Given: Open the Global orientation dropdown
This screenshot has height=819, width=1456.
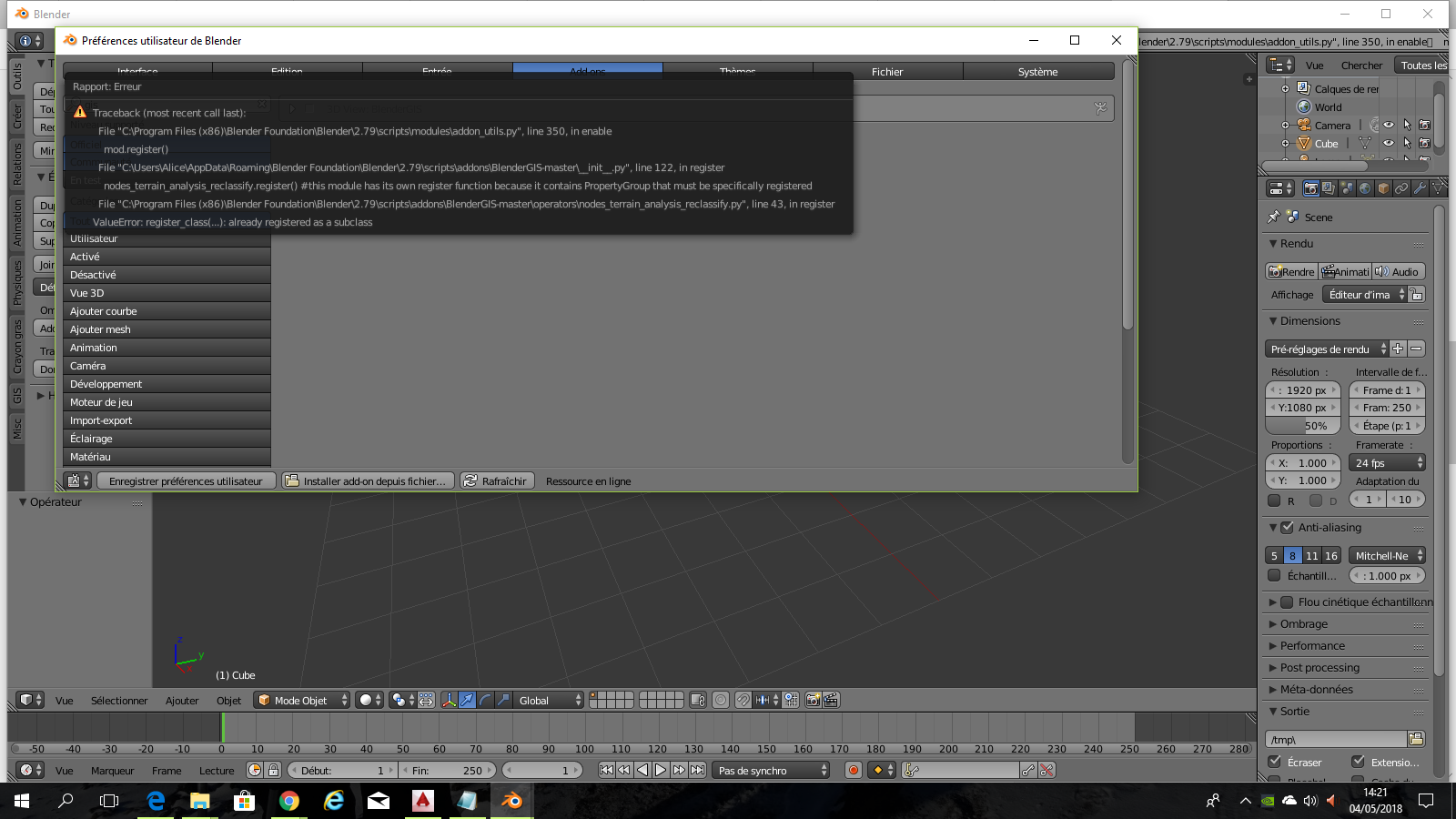Looking at the screenshot, I should click(x=549, y=700).
